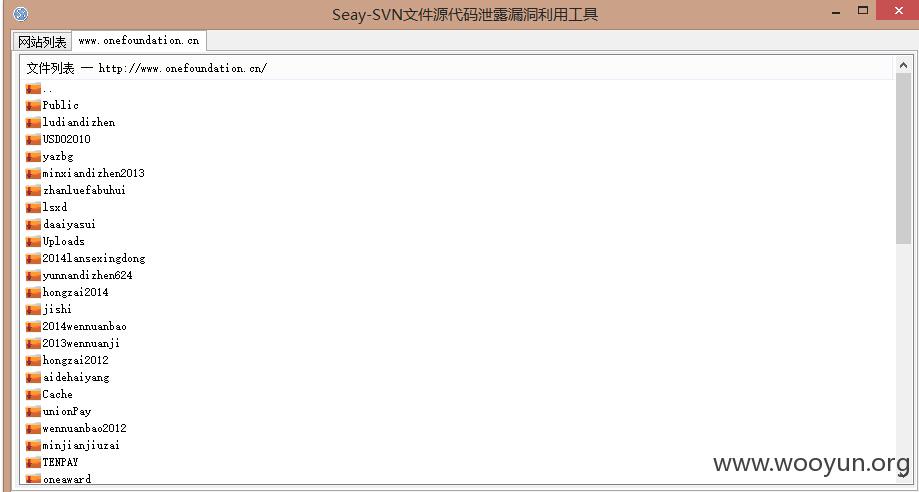Screen dimensions: 919x492
Task: Select the lsxd directory name
Action: click(x=55, y=207)
